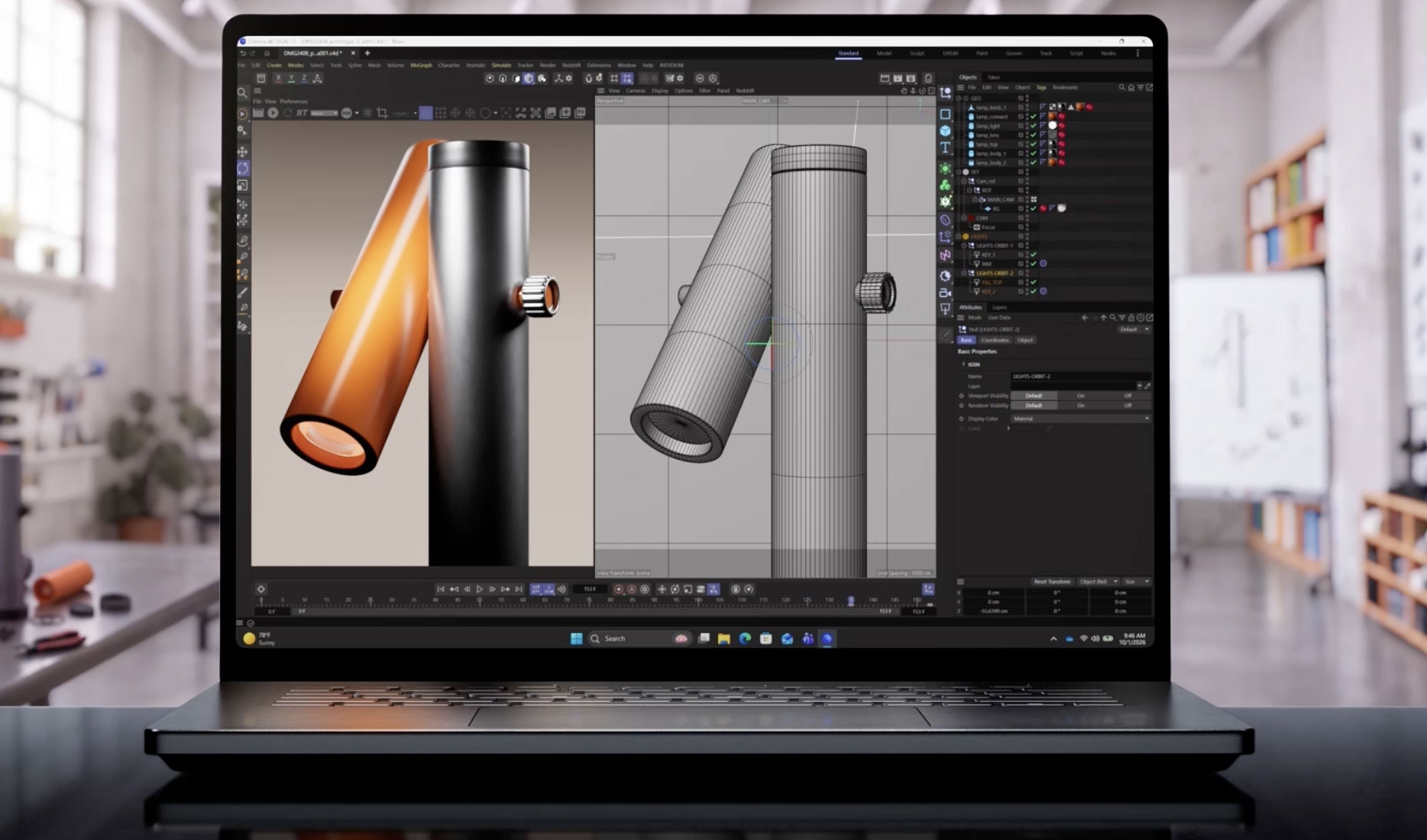Set Viewport Visibility to On
The image size is (1427, 840).
1080,396
